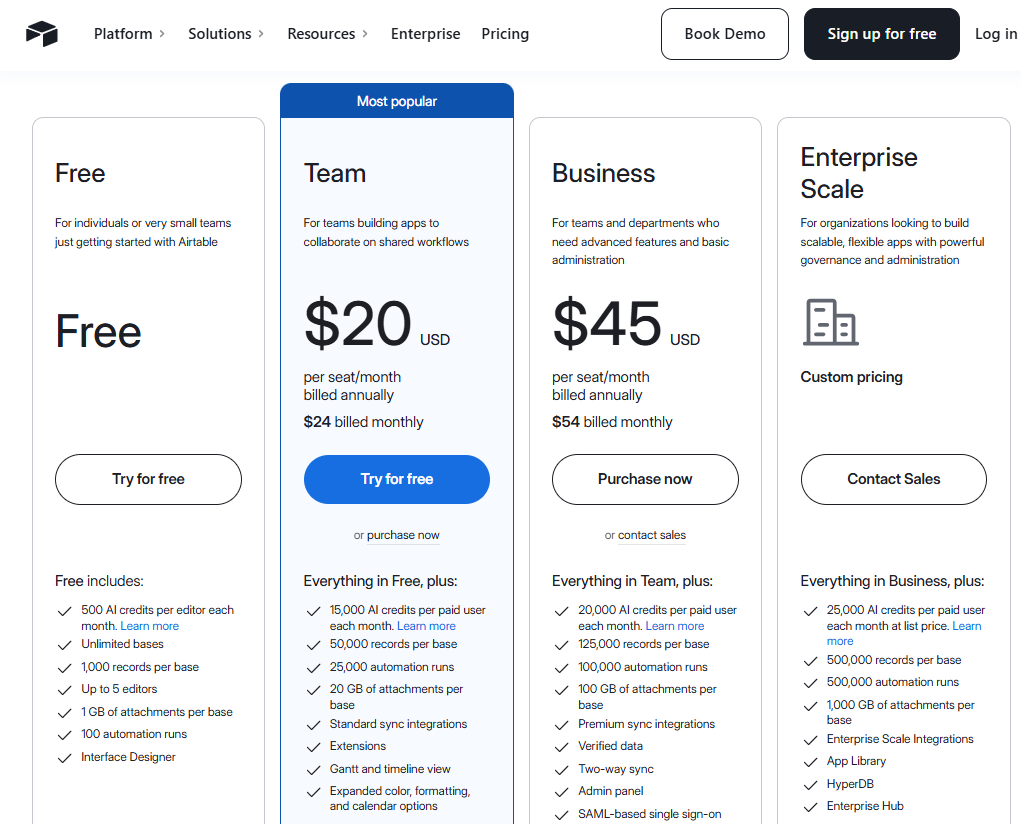Image resolution: width=1021 pixels, height=824 pixels.
Task: Click checkmark beside App Library
Action: click(x=810, y=762)
